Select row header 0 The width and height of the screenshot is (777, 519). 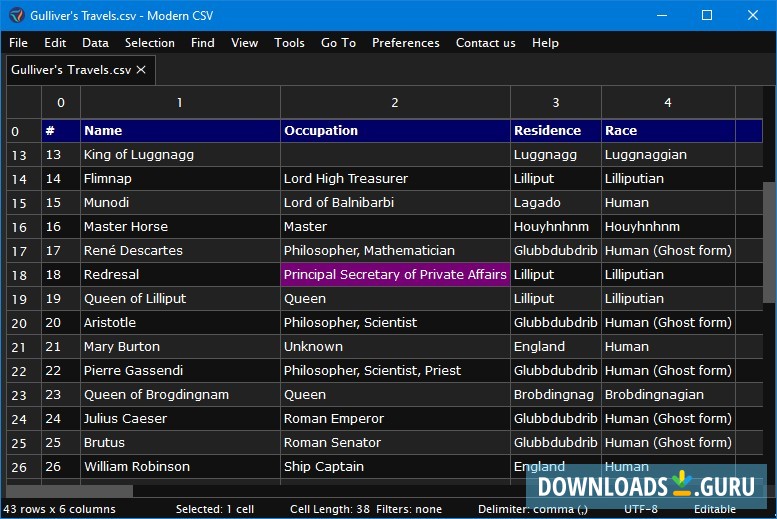(24, 131)
